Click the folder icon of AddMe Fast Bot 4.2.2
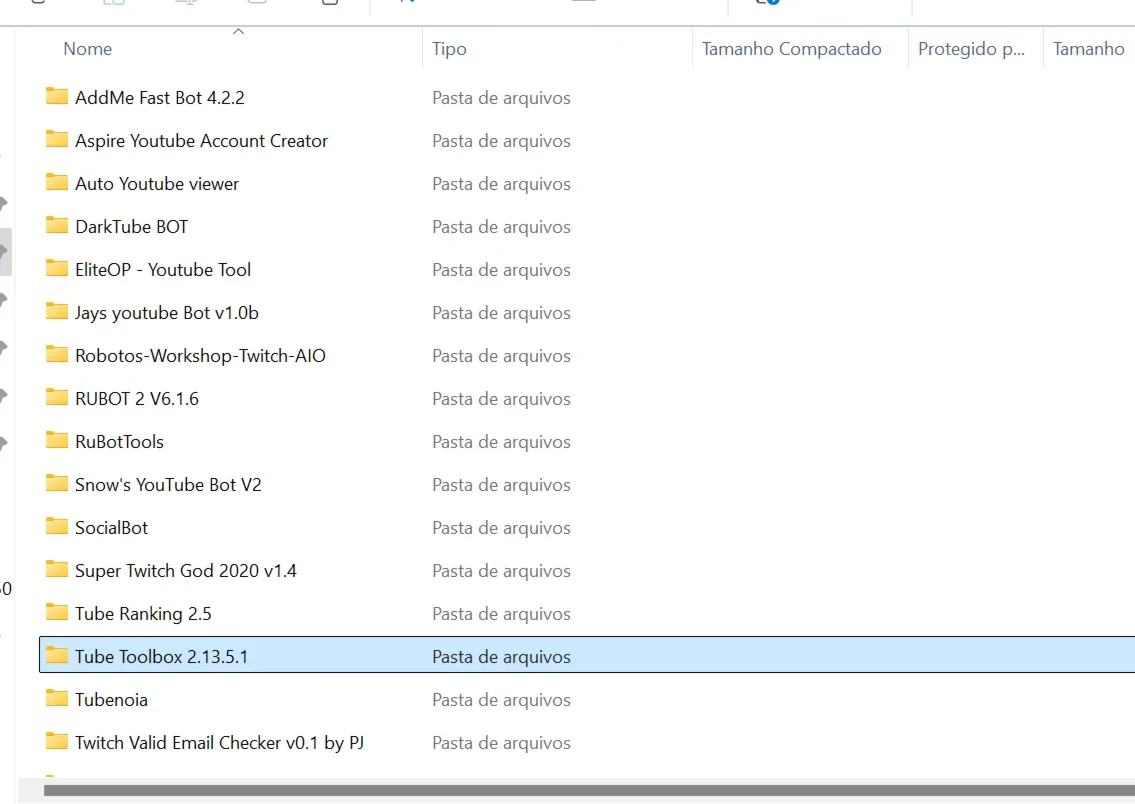The image size is (1135, 804). click(x=56, y=96)
